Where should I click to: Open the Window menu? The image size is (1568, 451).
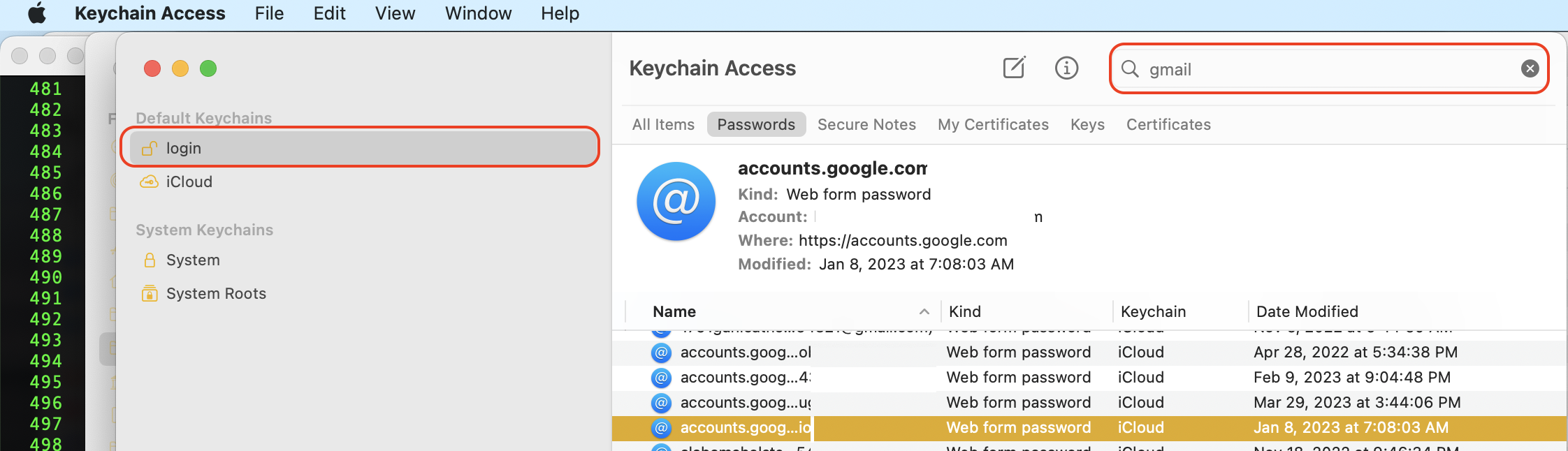[478, 13]
